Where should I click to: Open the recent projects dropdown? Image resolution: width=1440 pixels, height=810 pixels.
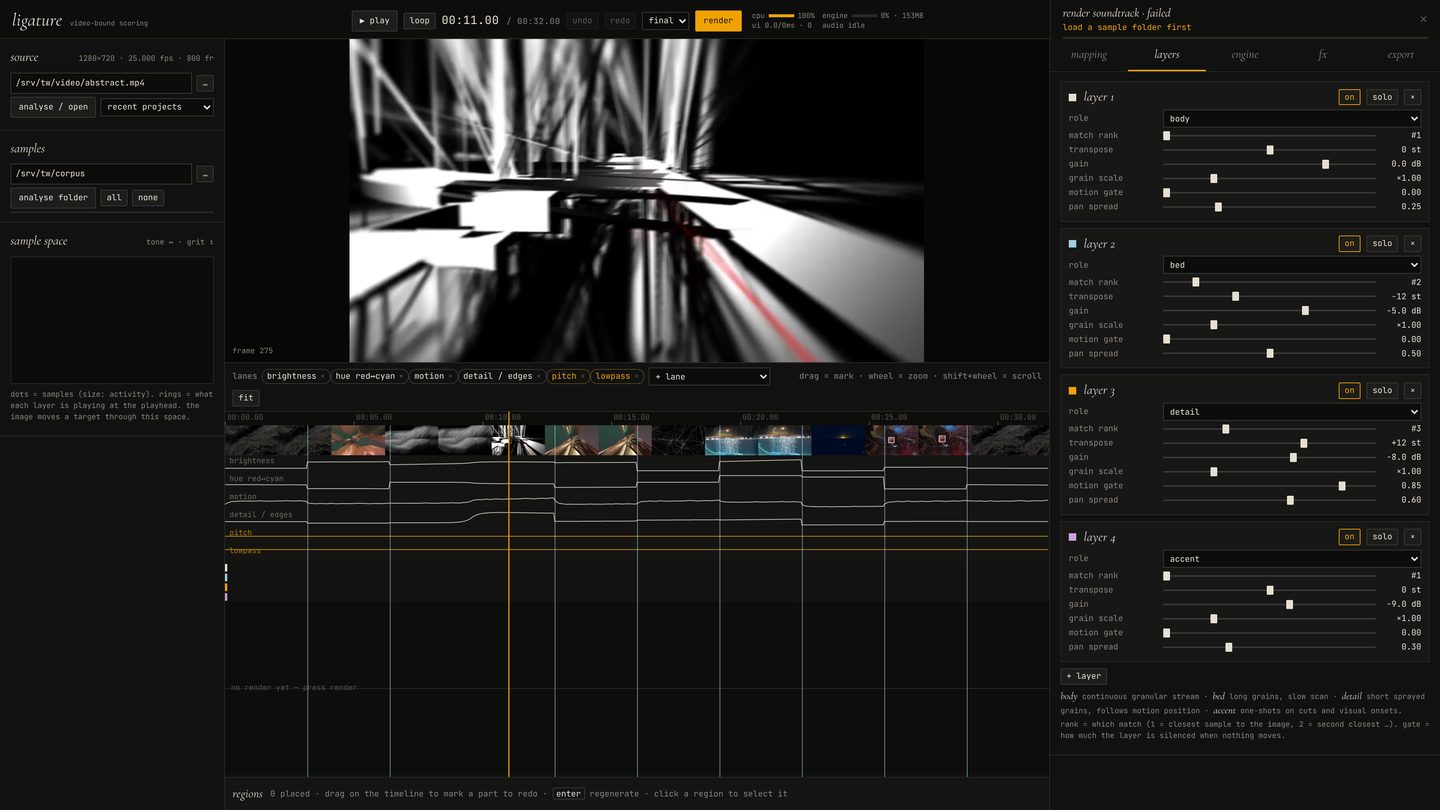click(157, 107)
